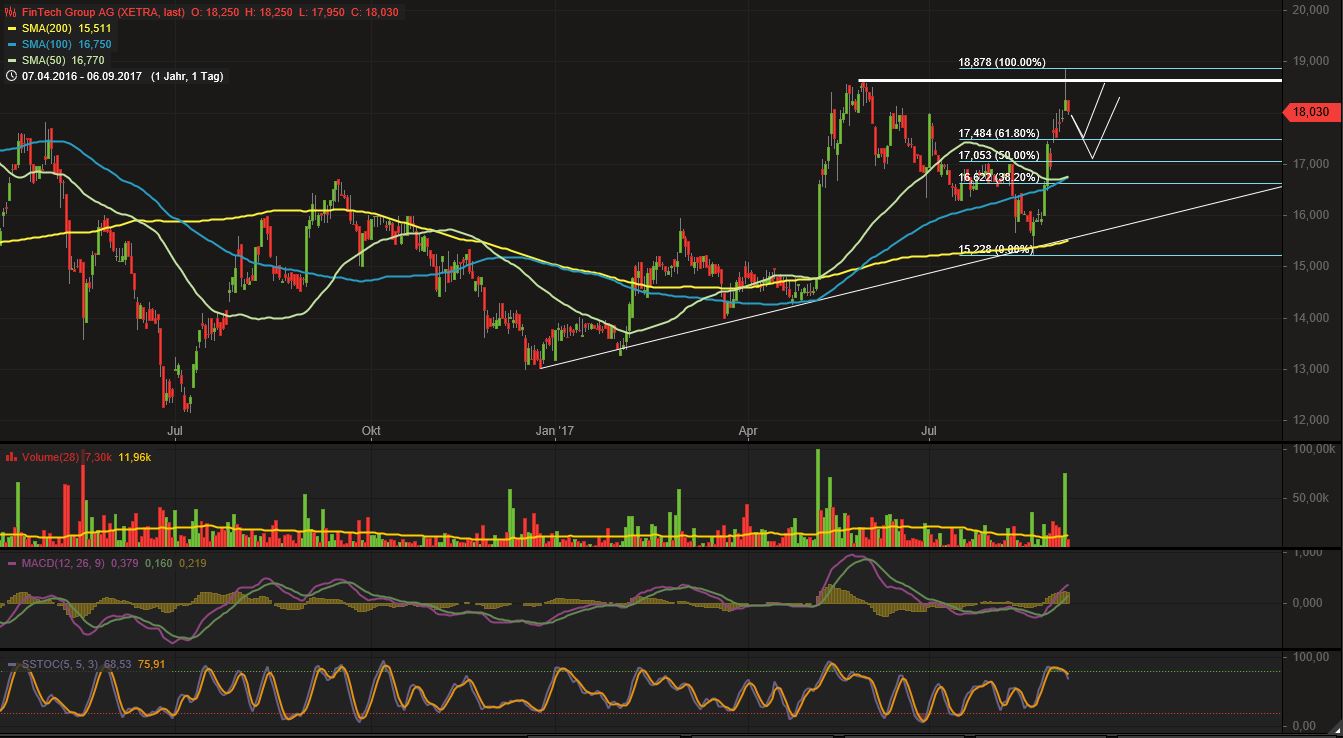The image size is (1343, 738).
Task: Click the Volume bar chart icon
Action: coord(11,457)
